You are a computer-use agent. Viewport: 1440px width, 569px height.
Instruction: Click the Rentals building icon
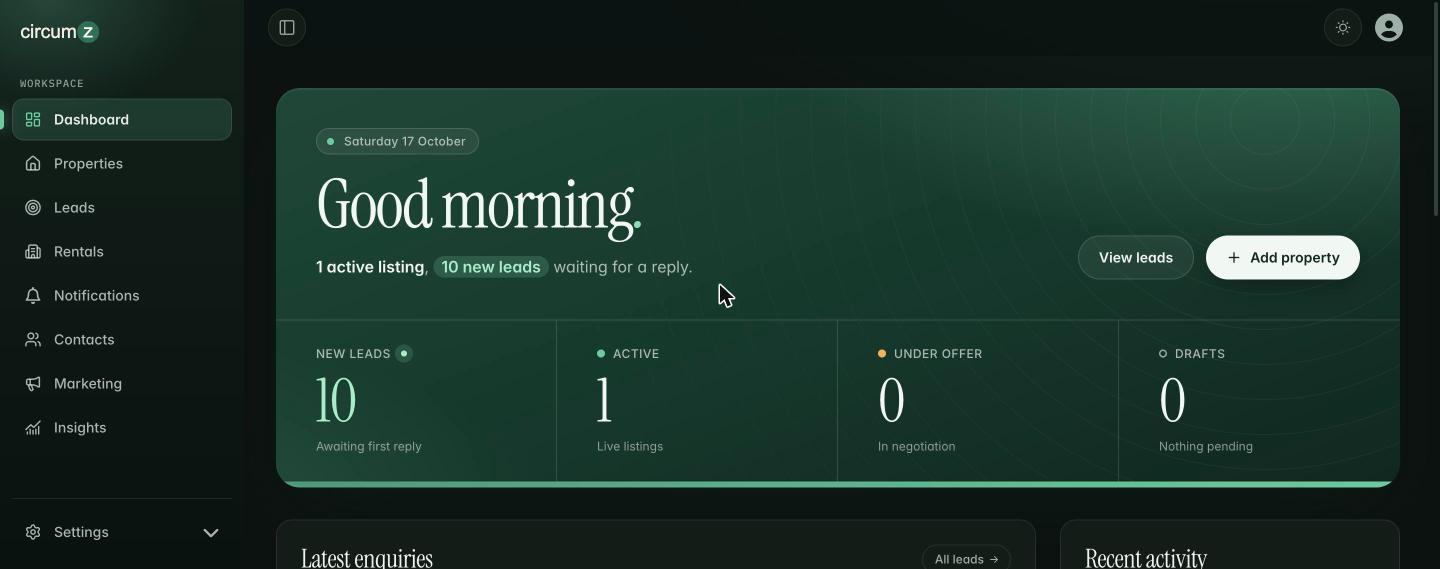tap(33, 252)
